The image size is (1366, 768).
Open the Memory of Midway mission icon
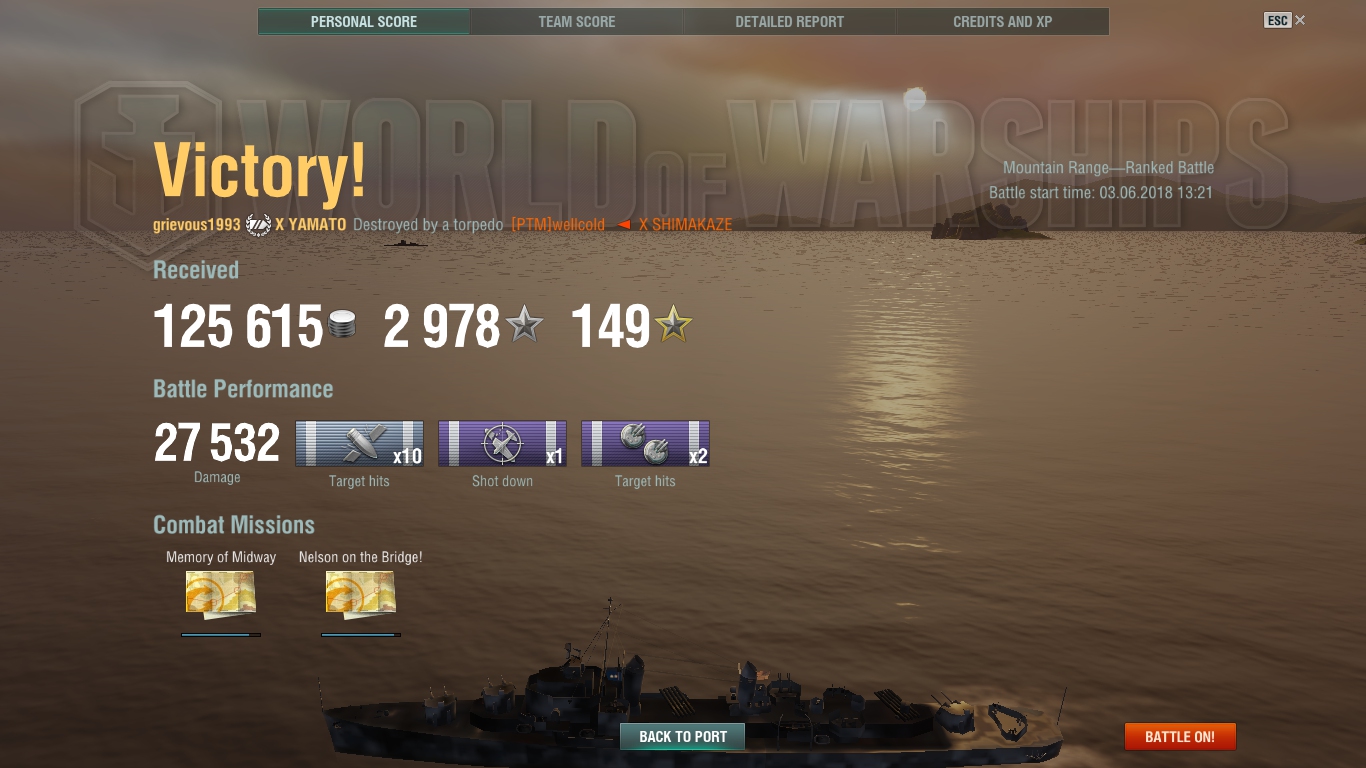[221, 592]
